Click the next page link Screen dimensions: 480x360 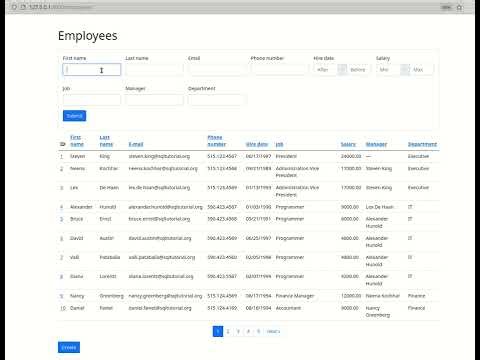[273, 331]
